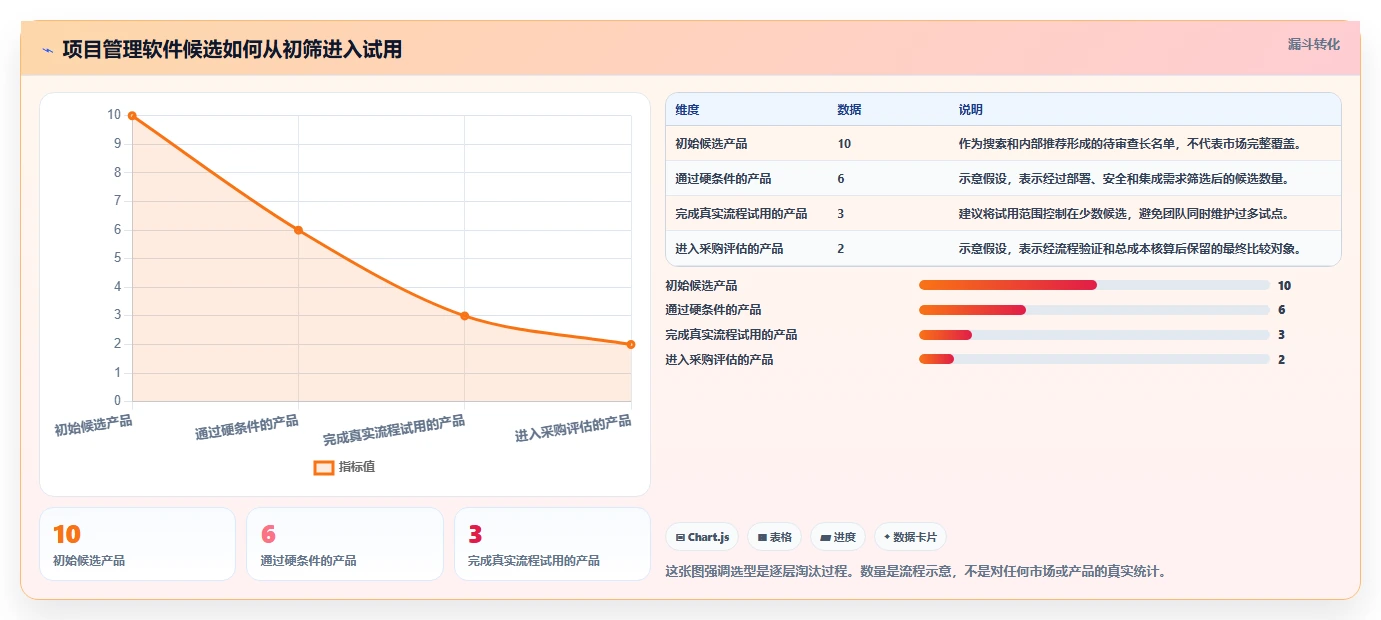Click the progress value 10 beside 初始候选产品
The image size is (1381, 620).
pyautogui.click(x=1284, y=286)
